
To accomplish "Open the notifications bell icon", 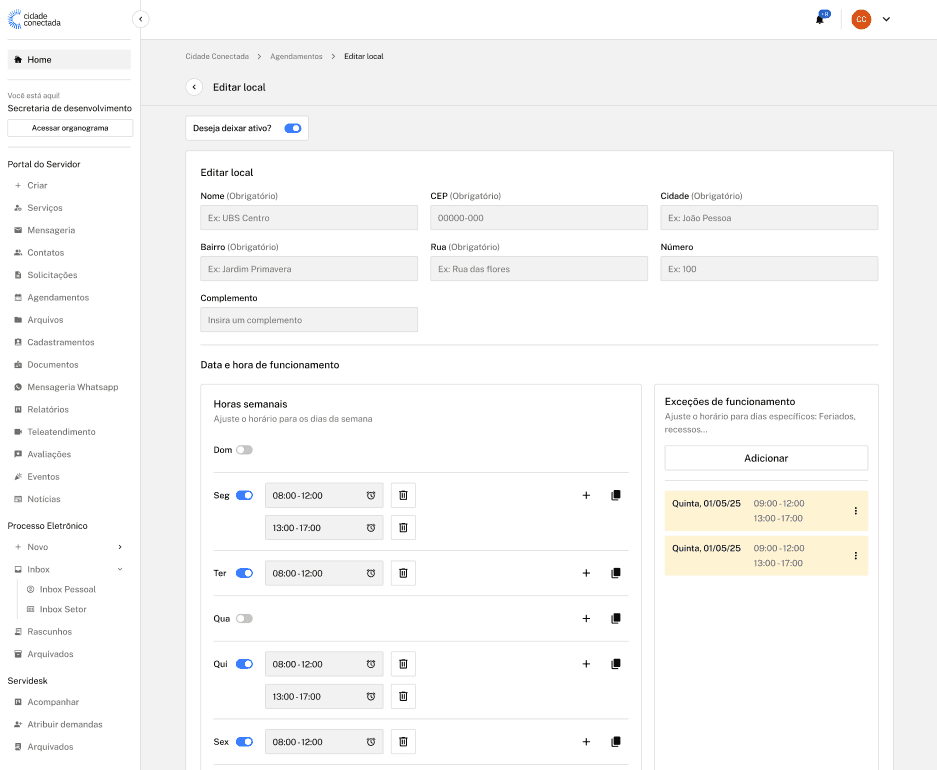I will 820,19.
